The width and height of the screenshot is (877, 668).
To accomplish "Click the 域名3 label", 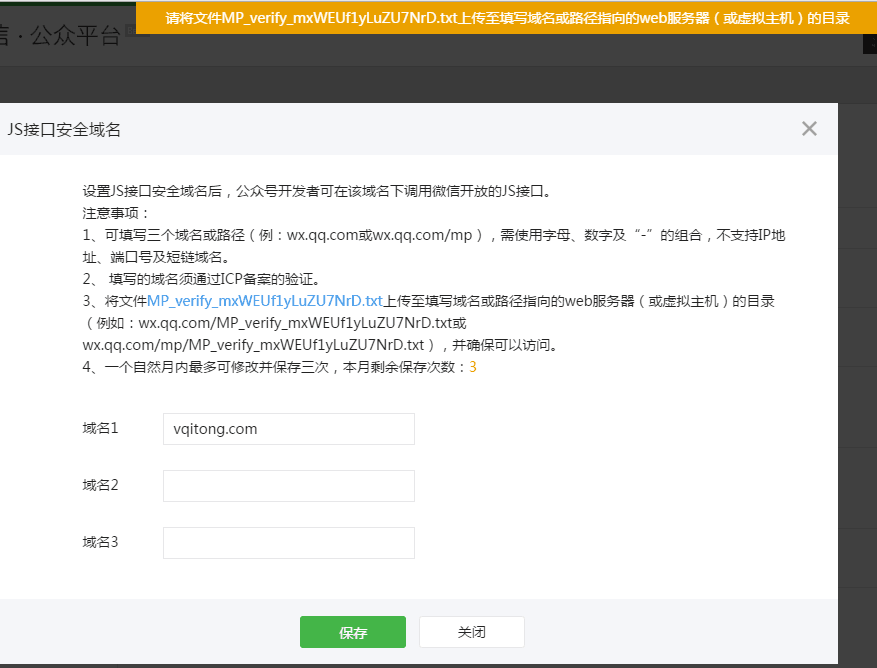I will point(100,542).
